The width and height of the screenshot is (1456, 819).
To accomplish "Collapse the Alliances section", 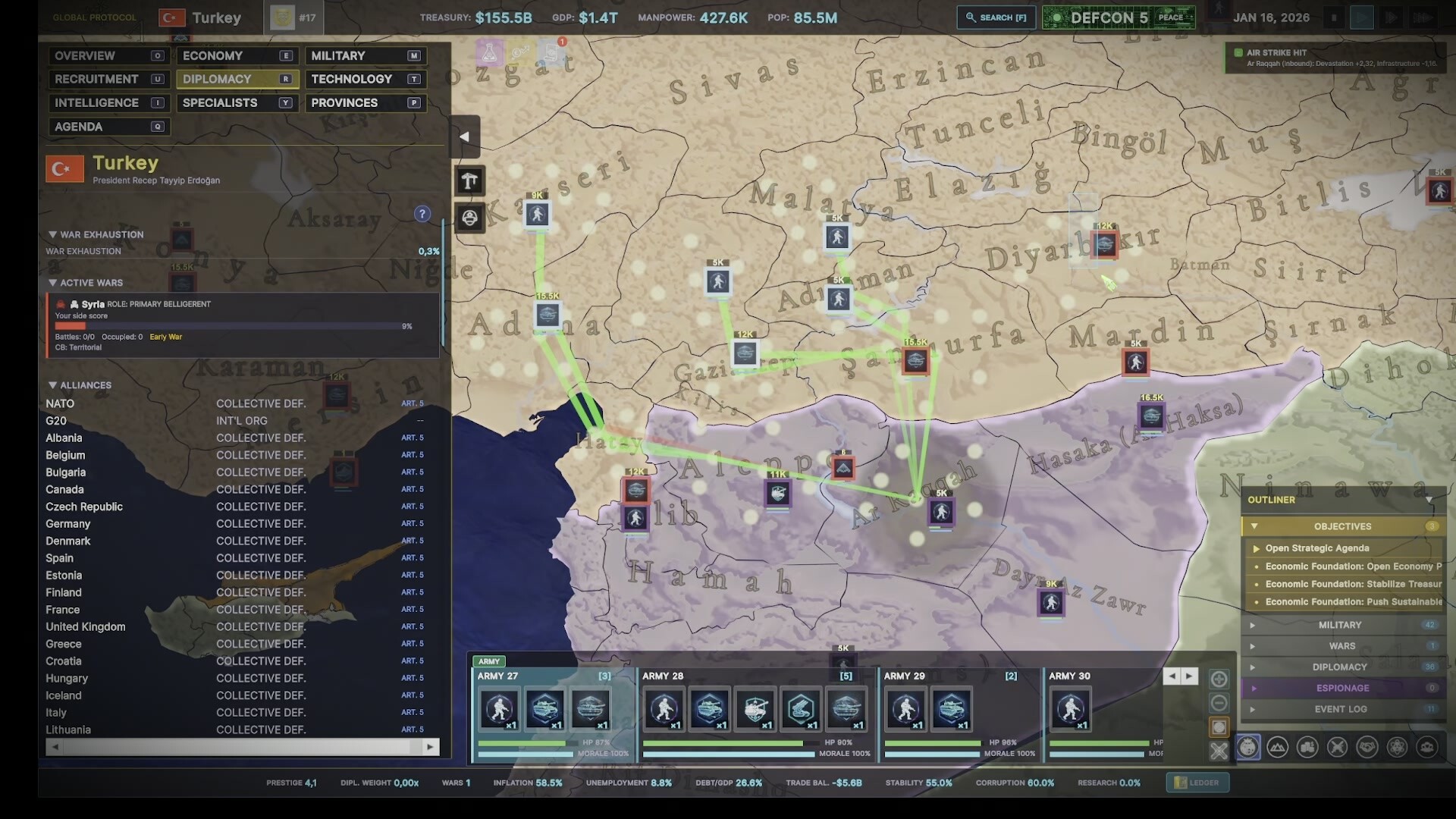I will pos(52,385).
